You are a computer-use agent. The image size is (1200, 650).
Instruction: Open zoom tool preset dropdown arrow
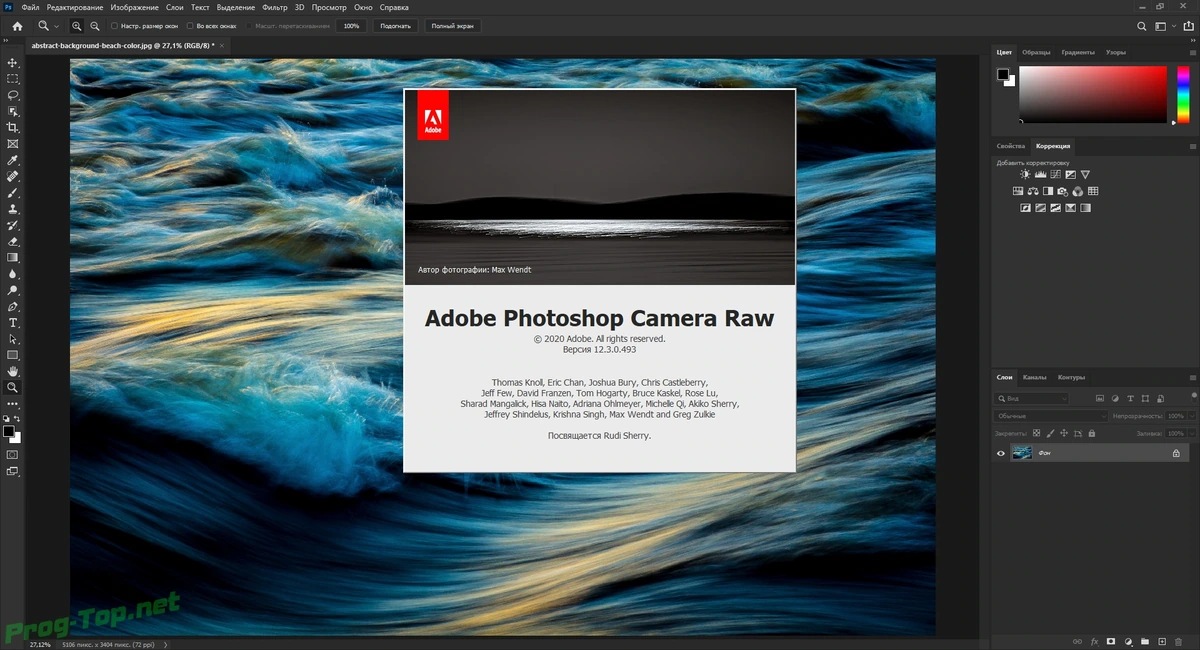pyautogui.click(x=56, y=26)
